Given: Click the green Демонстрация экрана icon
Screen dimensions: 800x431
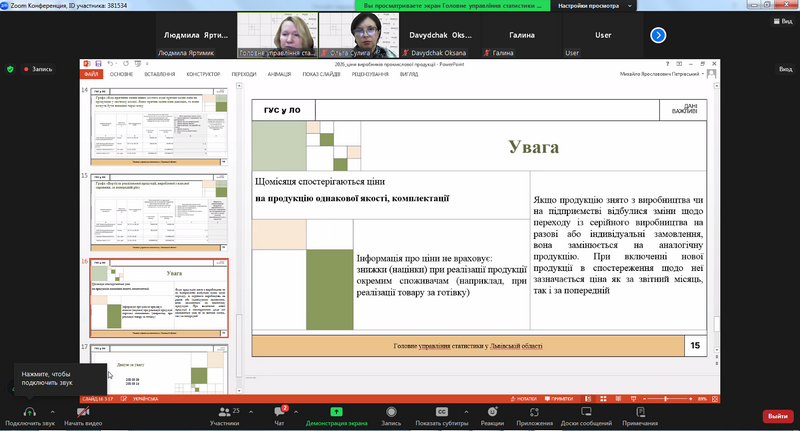Looking at the screenshot, I should coord(337,411).
